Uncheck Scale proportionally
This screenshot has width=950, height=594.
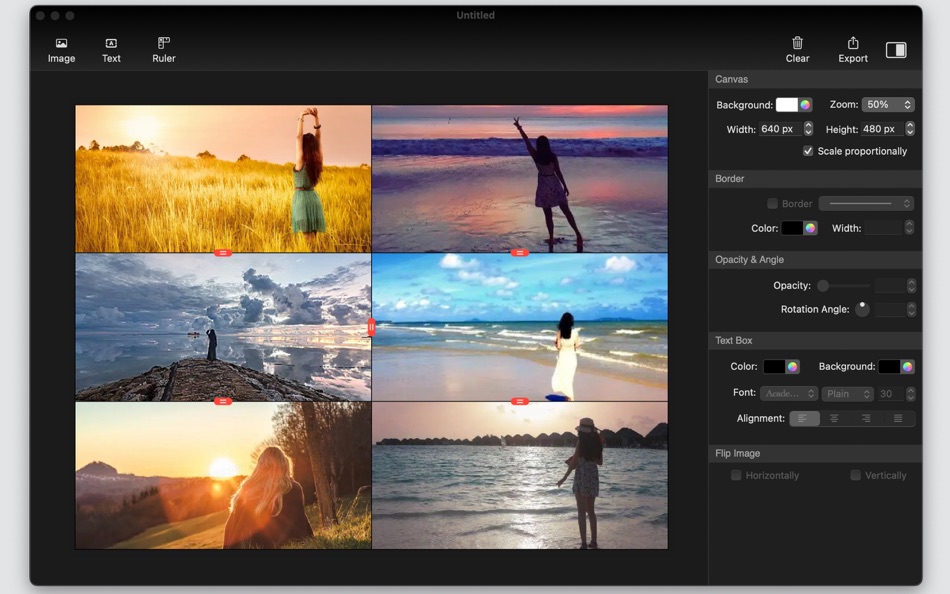[x=808, y=151]
